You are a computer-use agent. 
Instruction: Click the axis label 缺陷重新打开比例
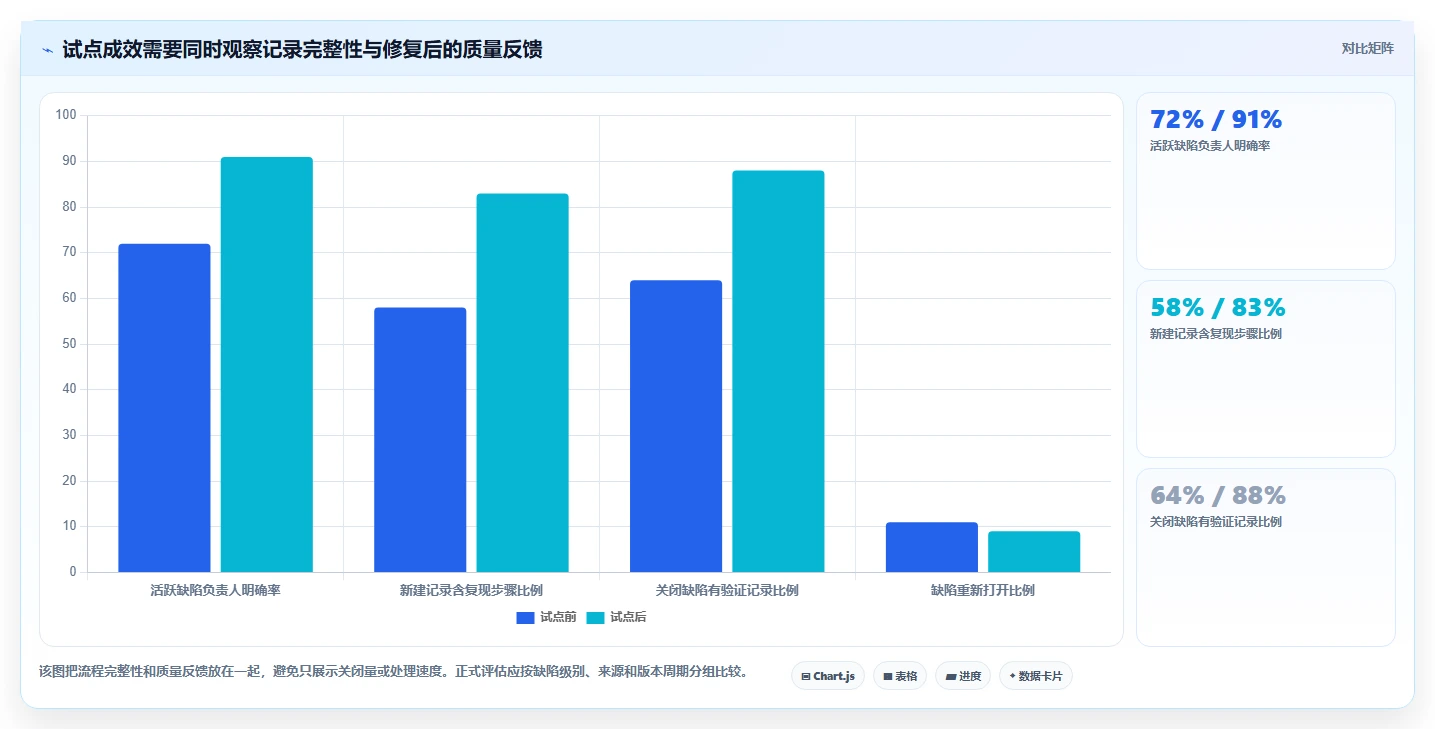coord(983,590)
